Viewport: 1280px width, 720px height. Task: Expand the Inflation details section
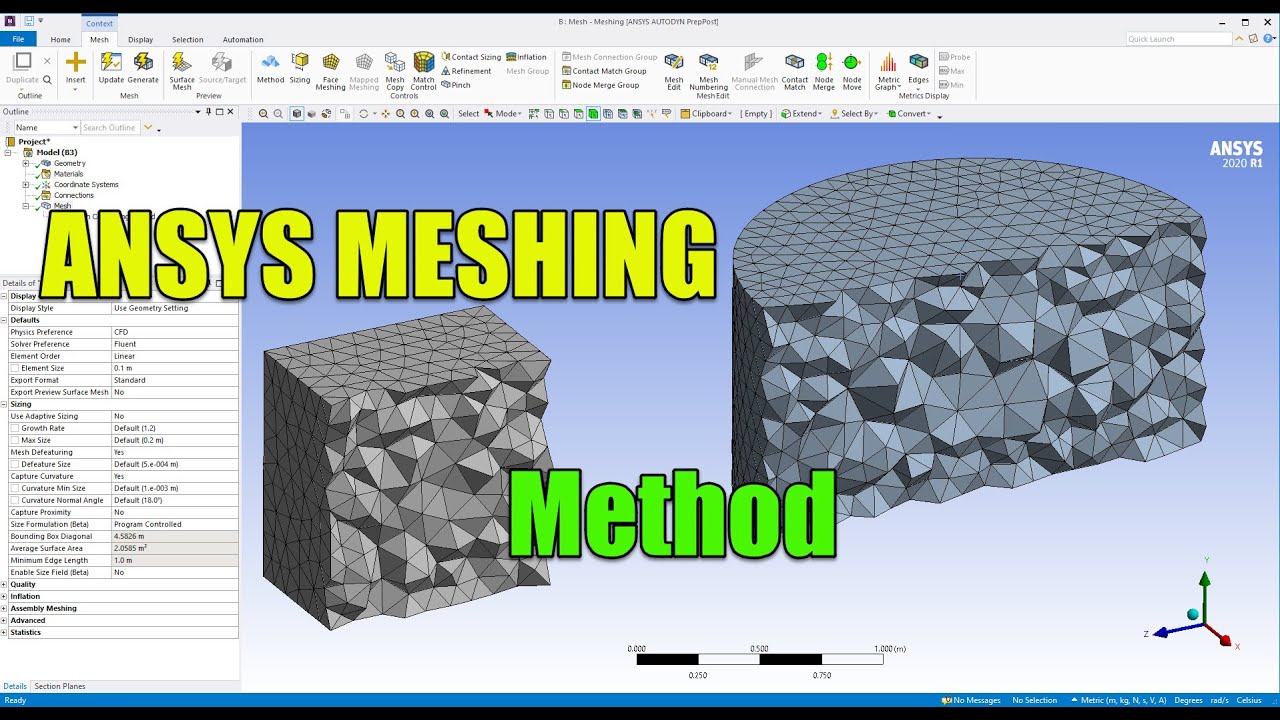[4, 596]
